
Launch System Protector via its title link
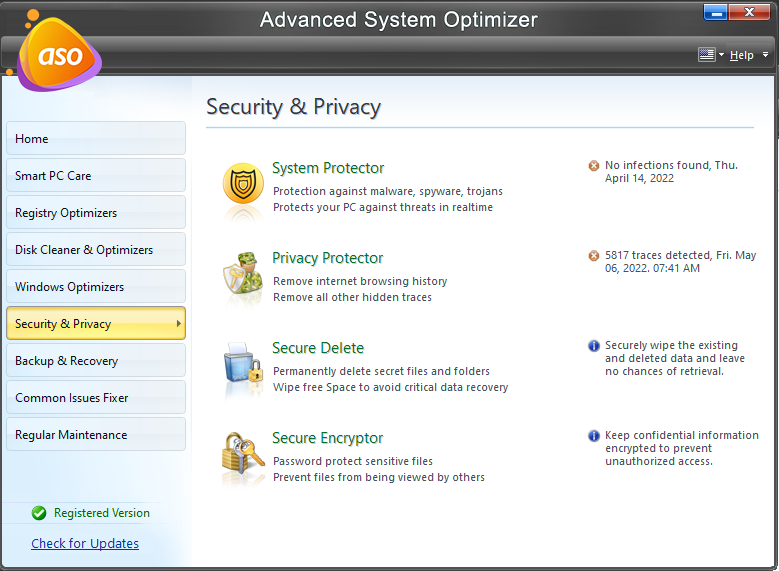coord(328,168)
